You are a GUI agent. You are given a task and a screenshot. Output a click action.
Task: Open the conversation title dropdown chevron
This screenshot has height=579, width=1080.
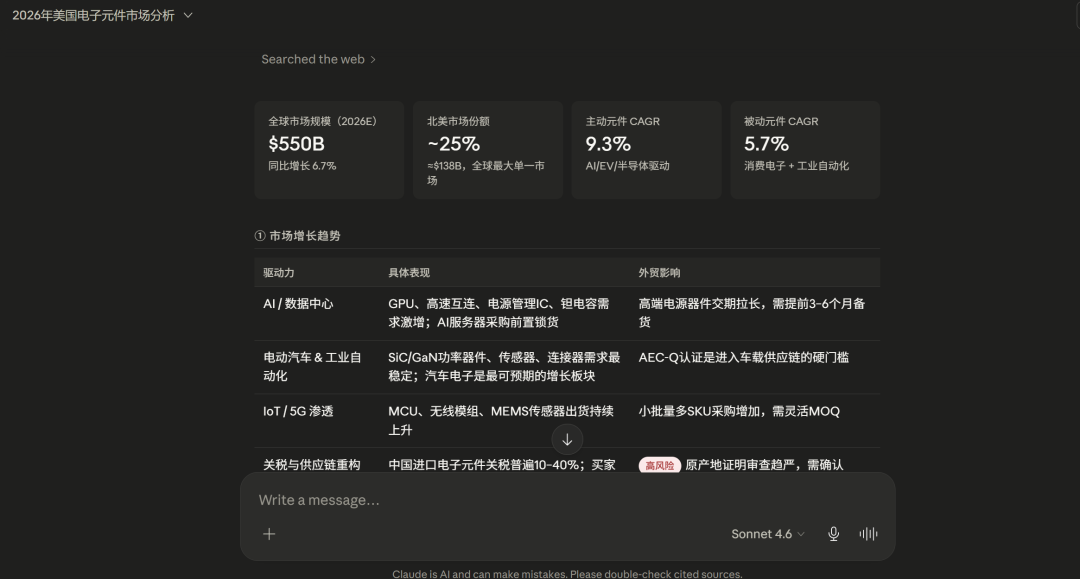coord(188,15)
